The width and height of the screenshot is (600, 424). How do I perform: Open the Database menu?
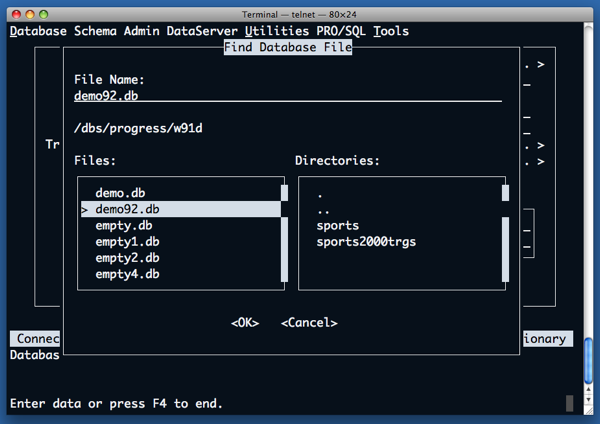click(x=38, y=31)
